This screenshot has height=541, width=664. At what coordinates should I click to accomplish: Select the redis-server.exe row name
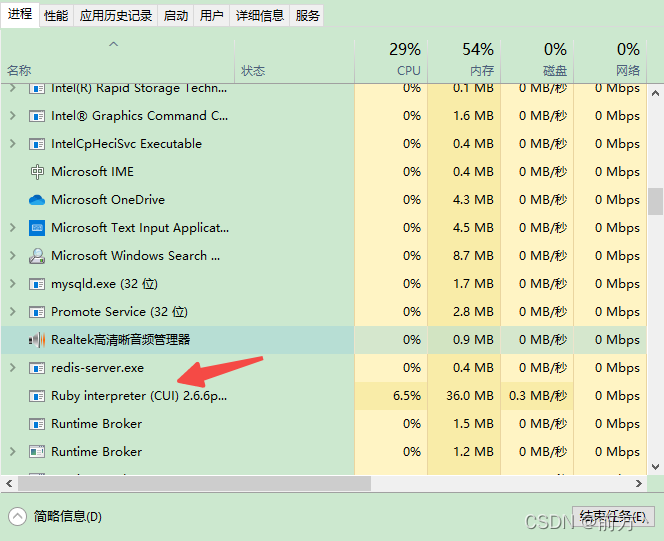(97, 368)
